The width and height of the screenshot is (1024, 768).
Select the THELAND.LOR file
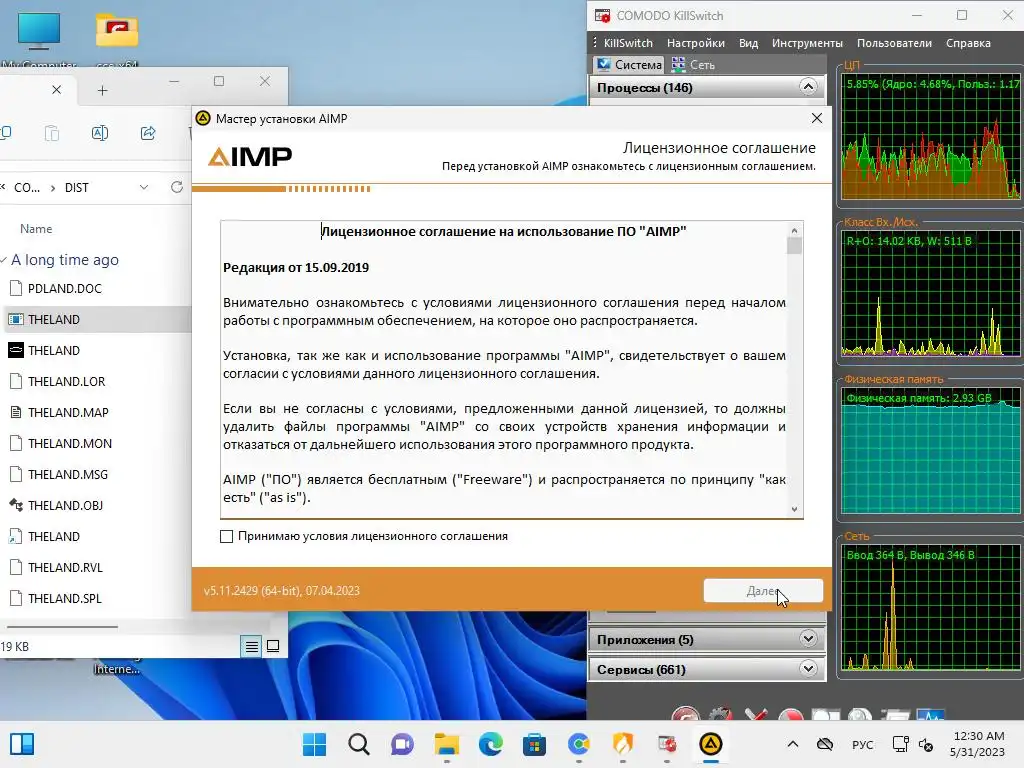67,381
